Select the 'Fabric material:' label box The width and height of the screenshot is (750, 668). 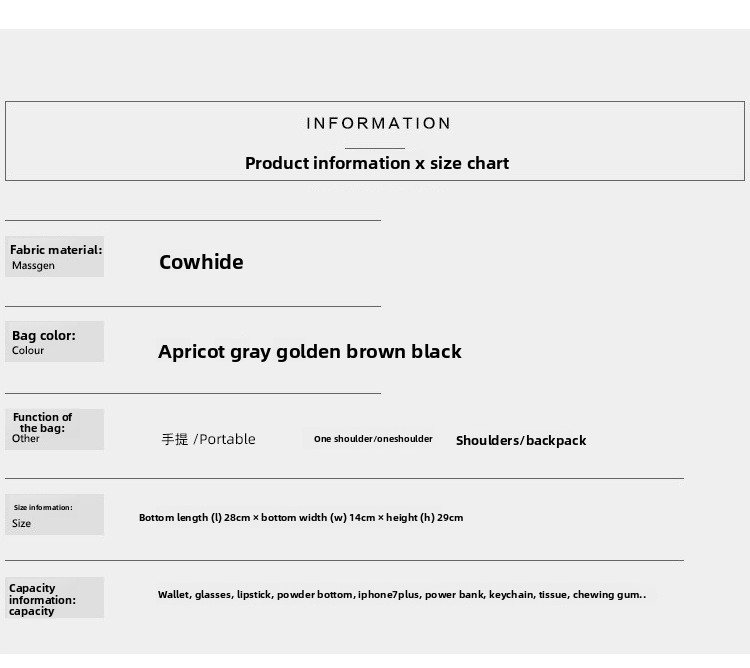pos(55,256)
